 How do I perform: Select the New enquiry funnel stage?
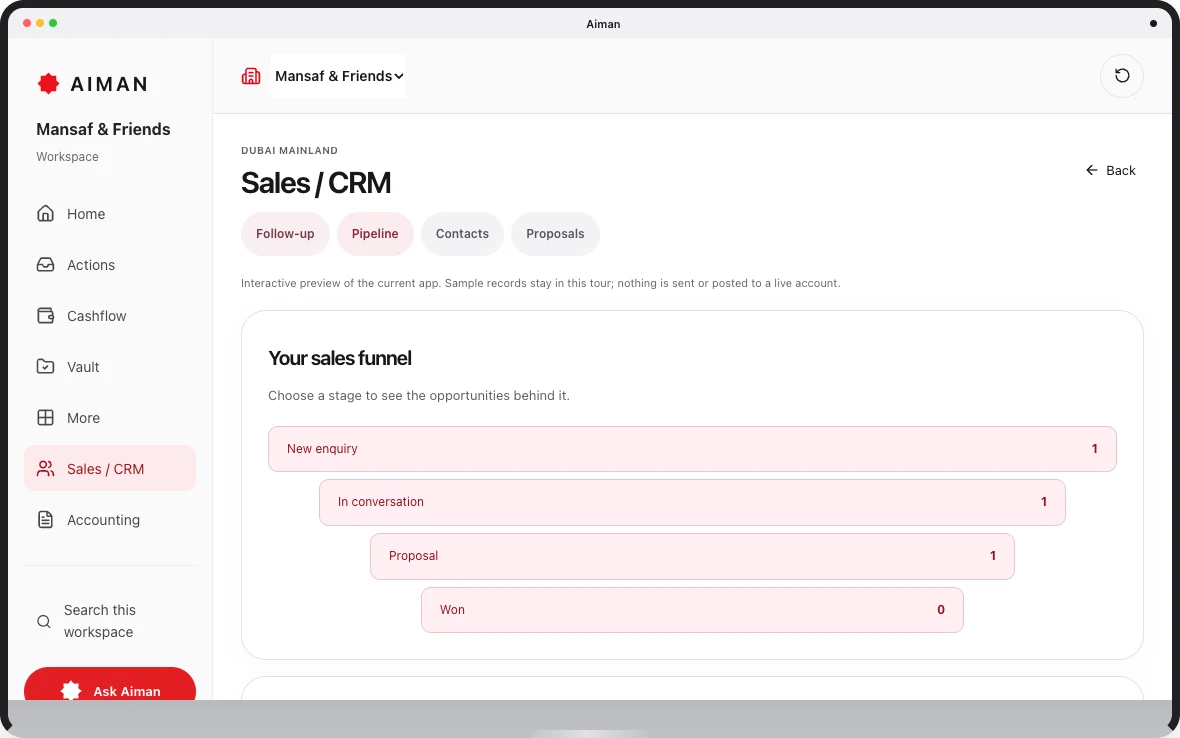coord(692,449)
